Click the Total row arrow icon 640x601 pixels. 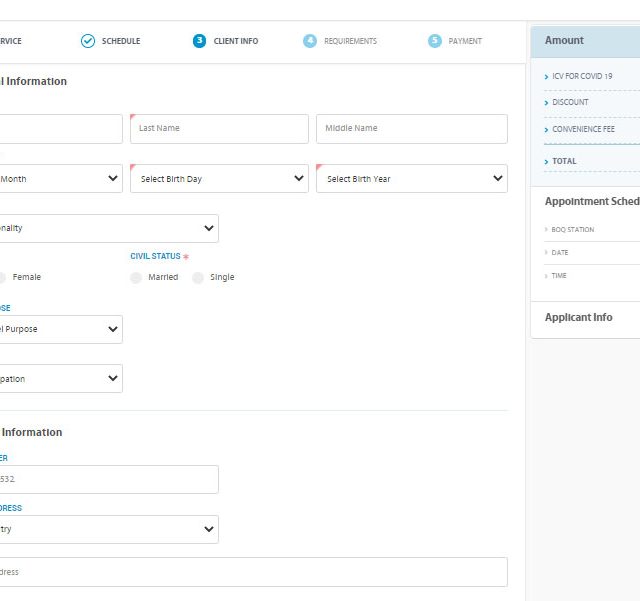pos(546,161)
